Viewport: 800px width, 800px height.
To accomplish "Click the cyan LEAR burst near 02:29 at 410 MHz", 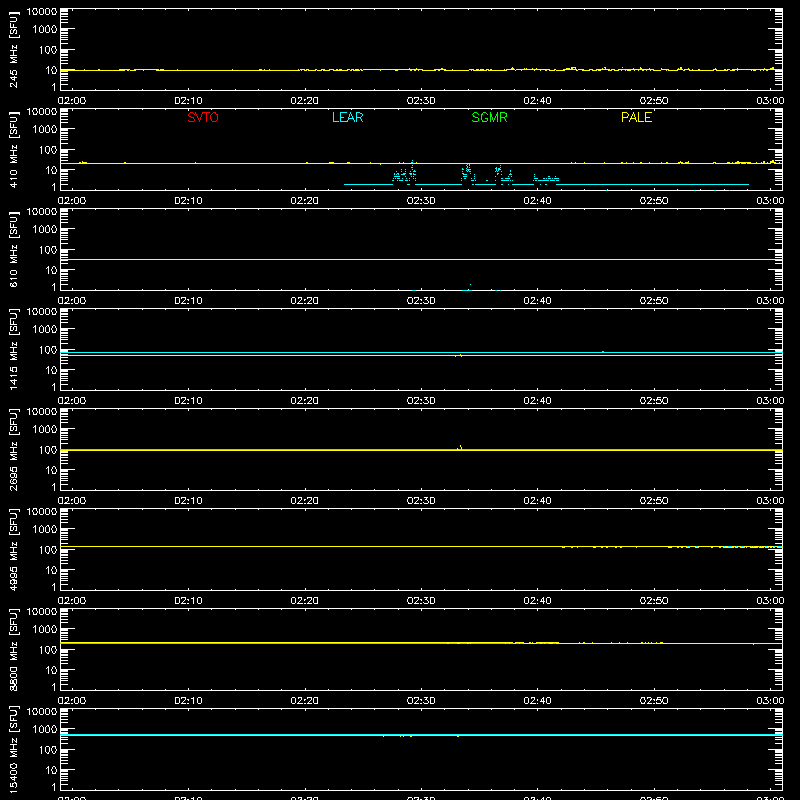I will click(x=405, y=172).
